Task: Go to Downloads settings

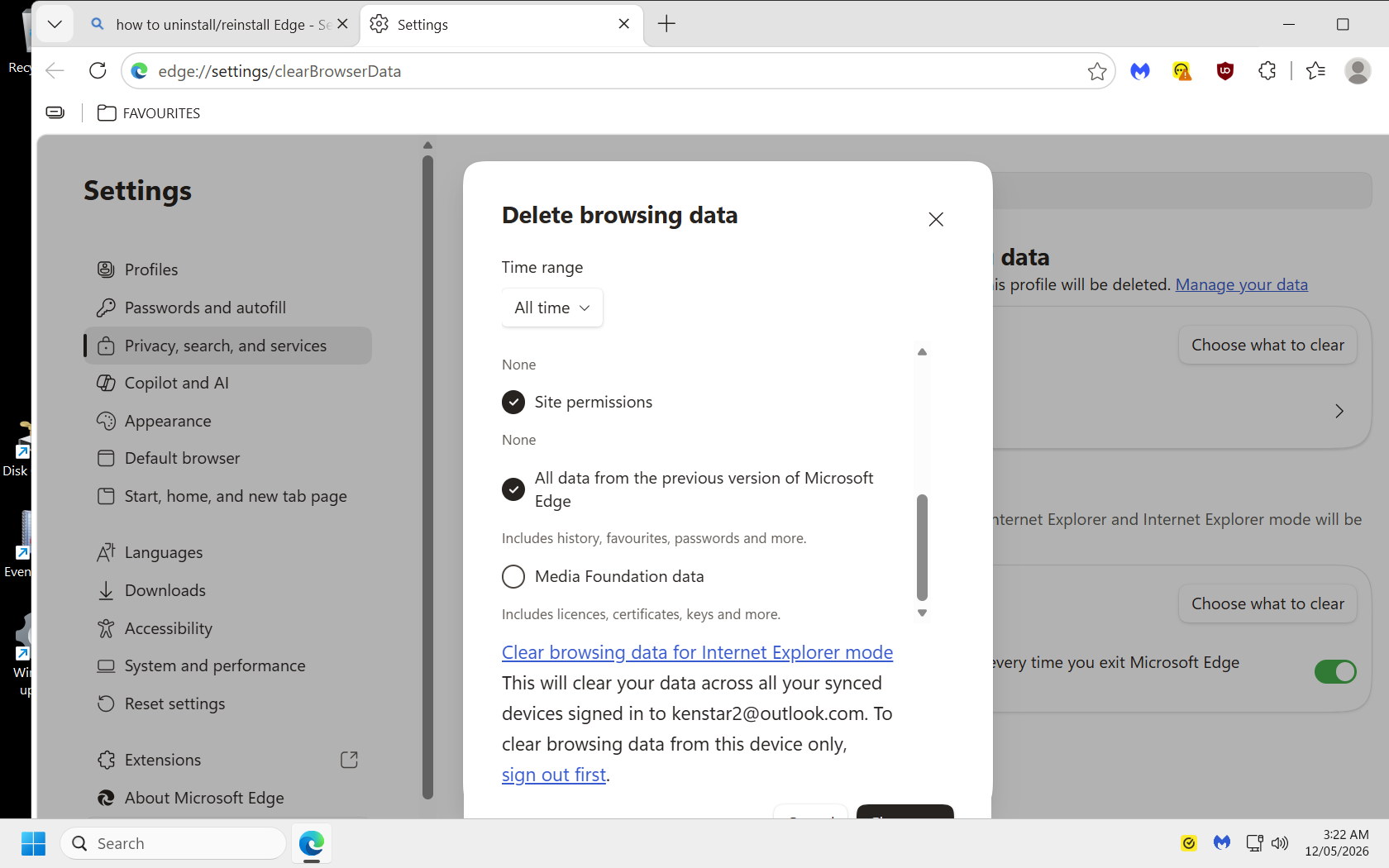Action: [228, 590]
